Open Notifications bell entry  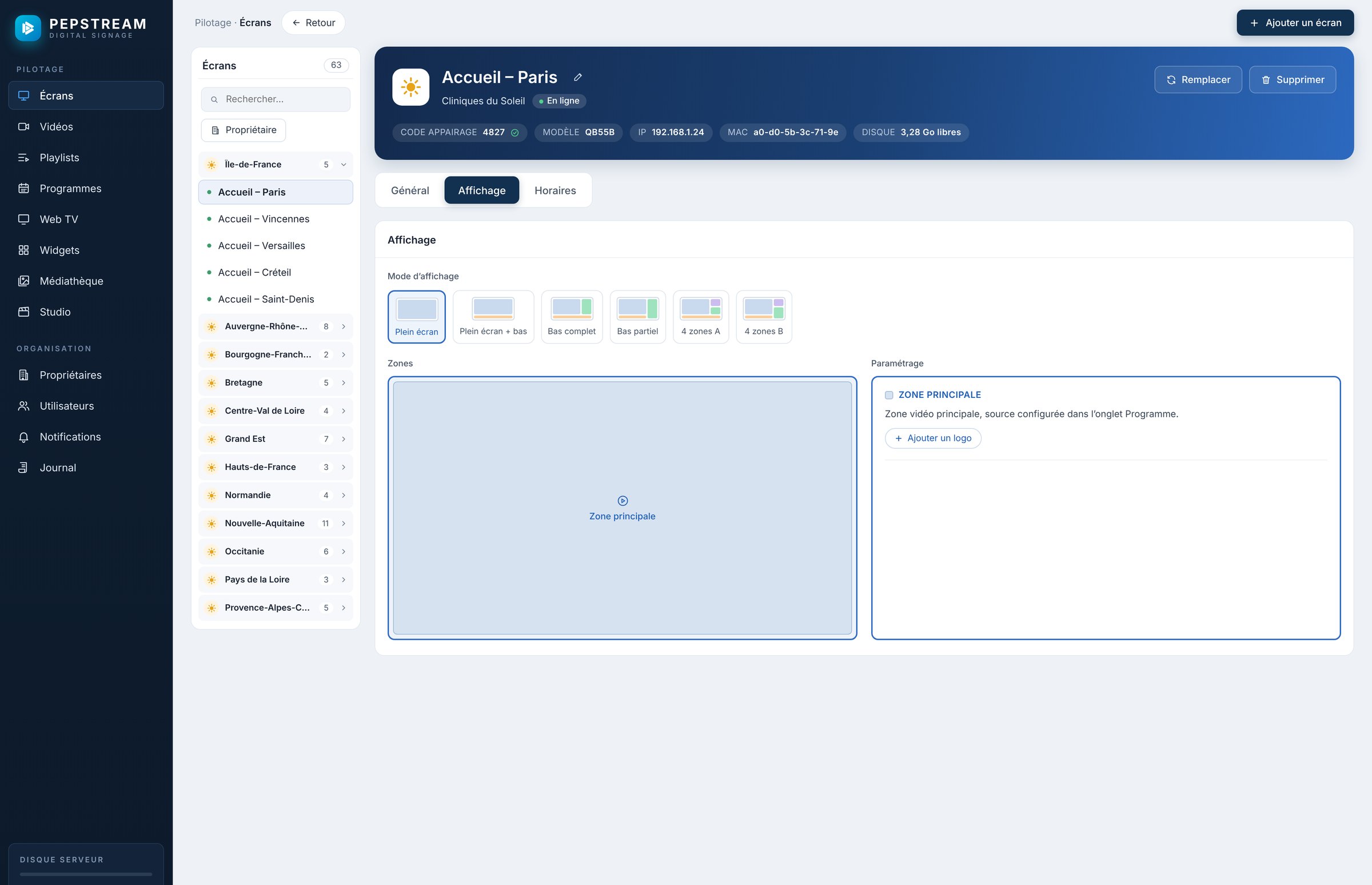point(86,437)
